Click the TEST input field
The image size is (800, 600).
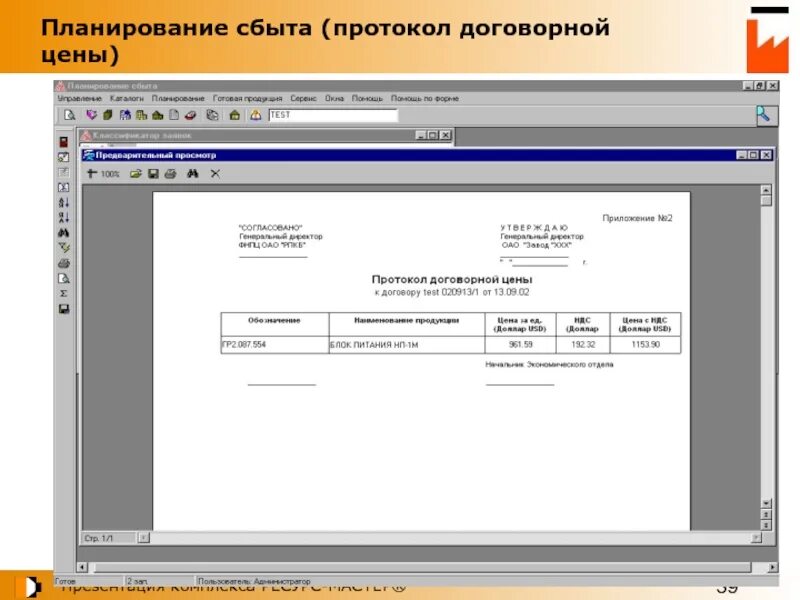click(x=333, y=115)
